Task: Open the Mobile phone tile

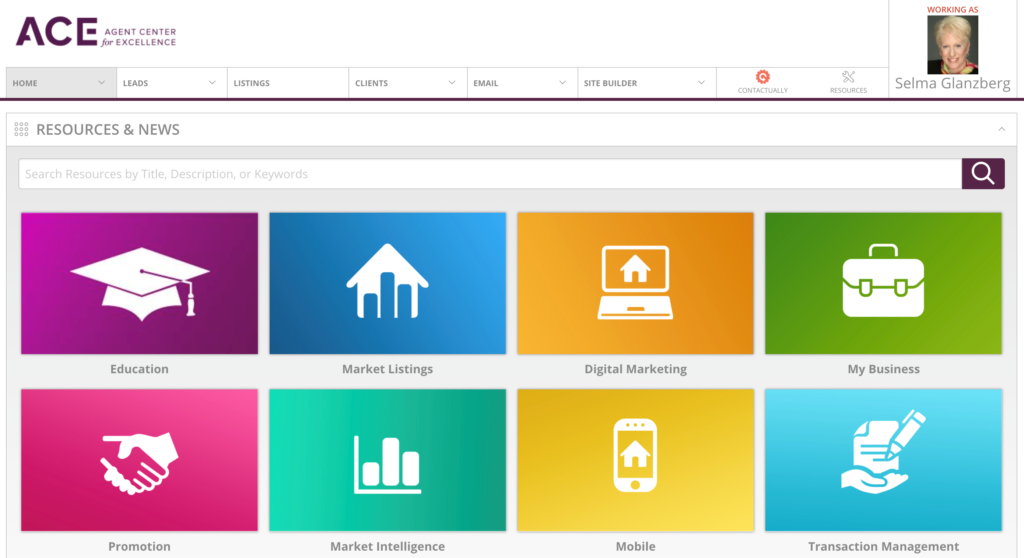Action: click(635, 461)
